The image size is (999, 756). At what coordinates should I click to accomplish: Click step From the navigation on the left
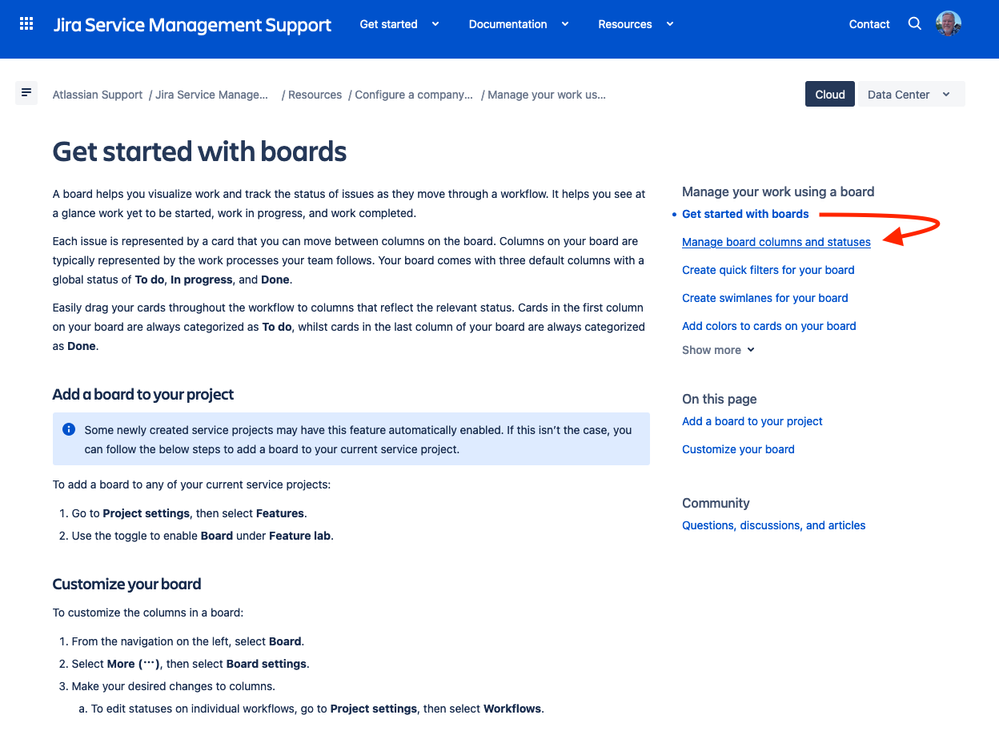[188, 641]
